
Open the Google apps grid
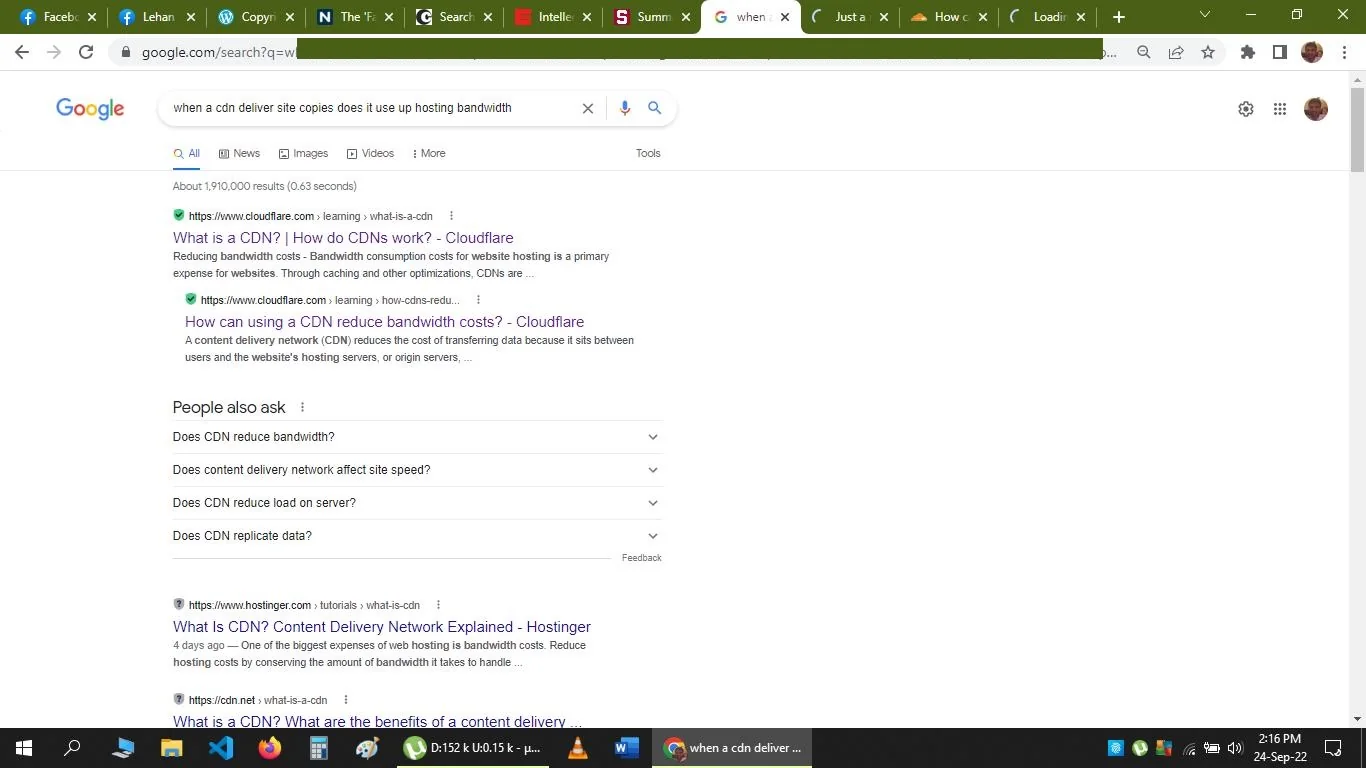(1280, 109)
